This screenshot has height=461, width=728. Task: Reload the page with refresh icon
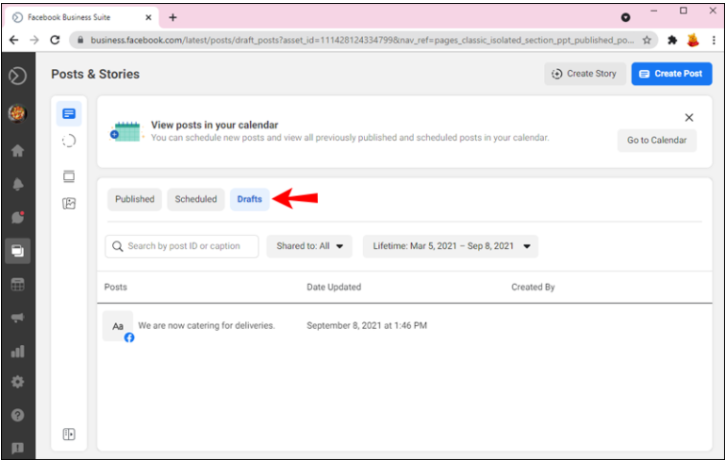(55, 40)
